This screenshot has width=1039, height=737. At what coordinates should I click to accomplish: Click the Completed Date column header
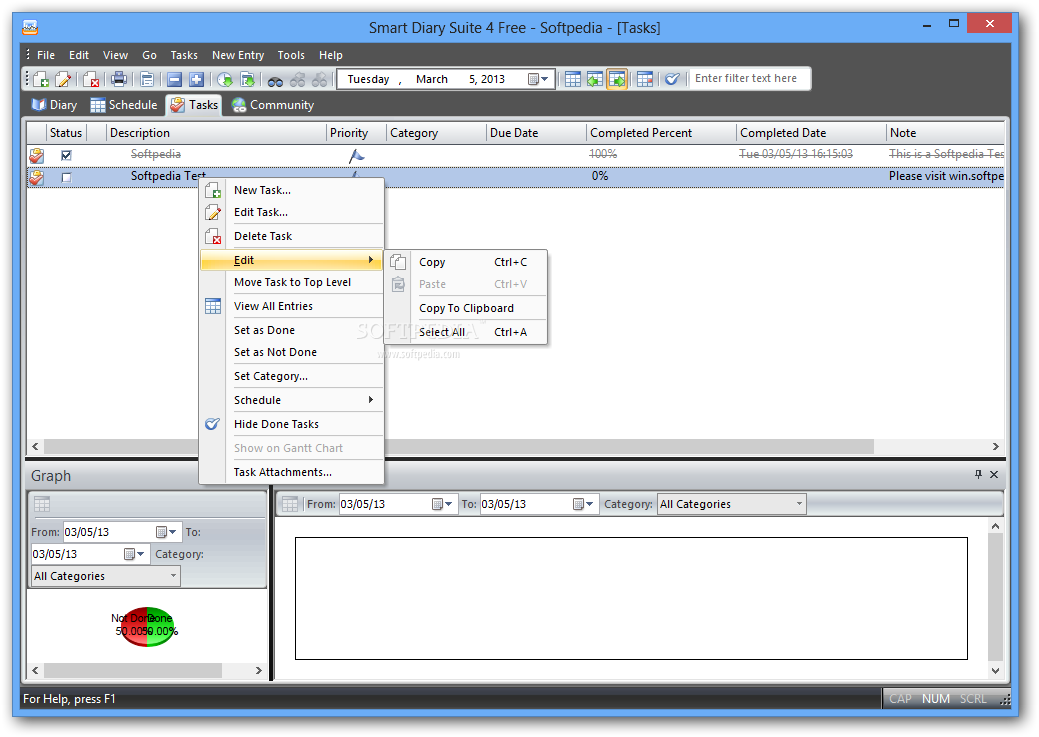click(x=811, y=133)
